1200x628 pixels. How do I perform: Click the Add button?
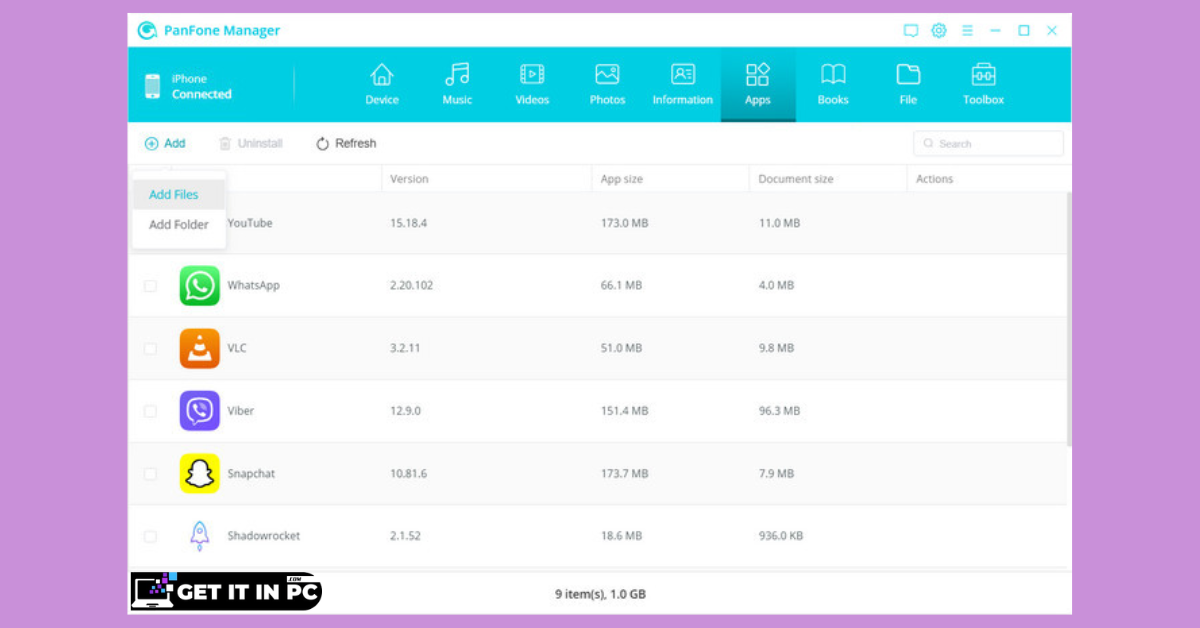coord(165,143)
